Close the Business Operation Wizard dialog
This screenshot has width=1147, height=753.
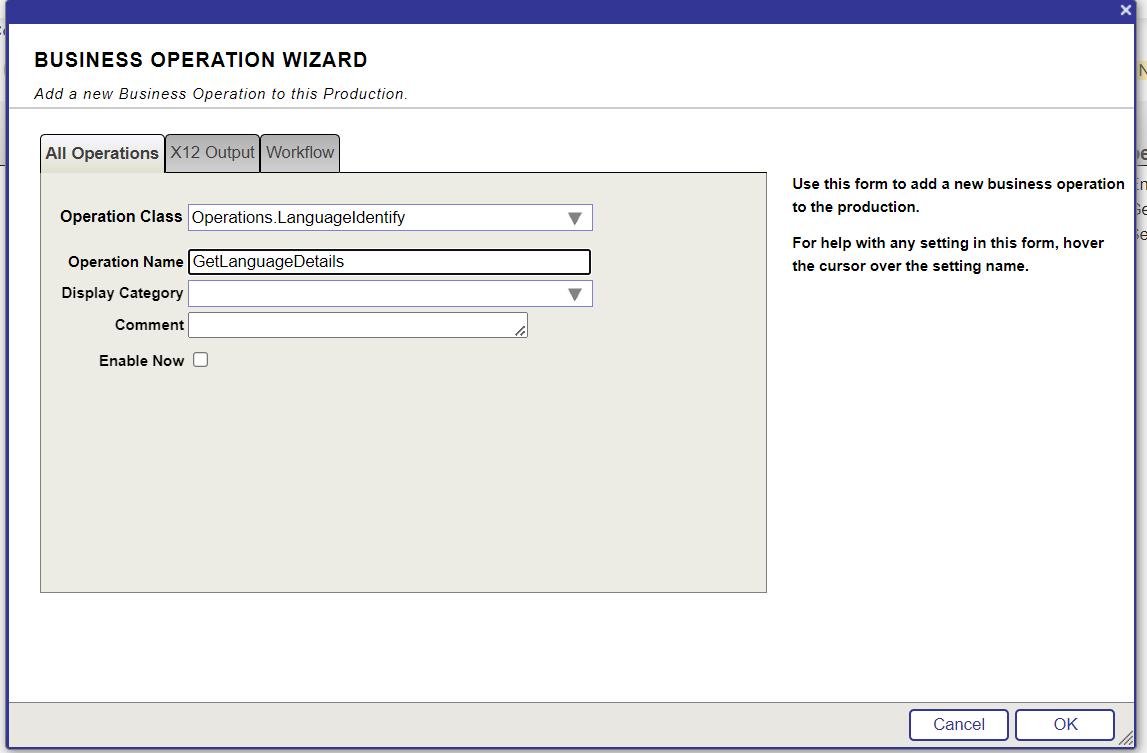pos(1125,9)
